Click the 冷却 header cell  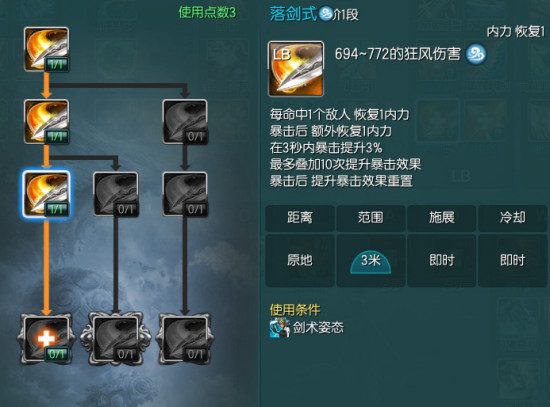pos(513,218)
